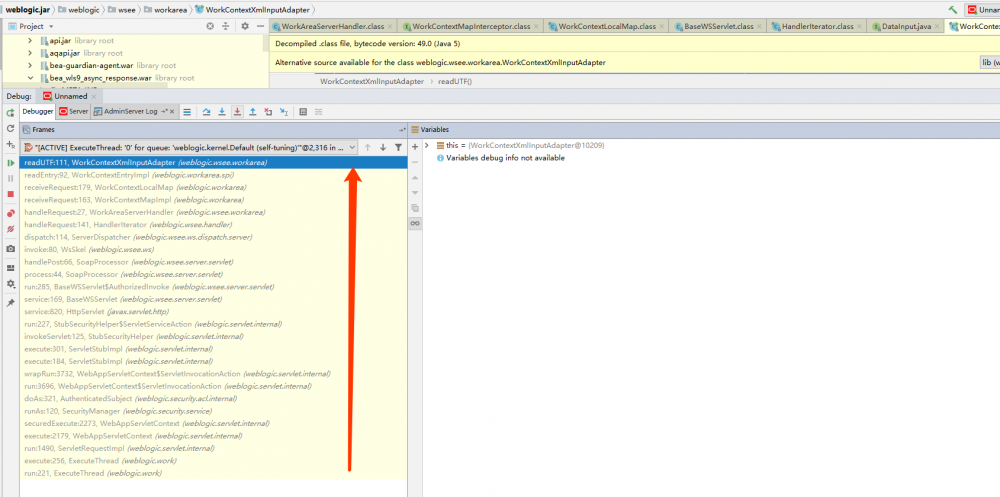Click the Step Over icon

(207, 112)
